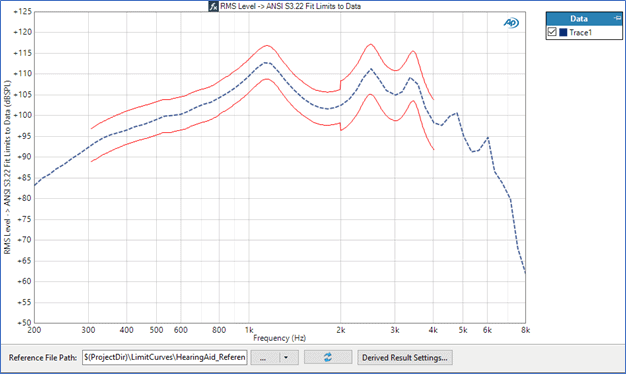Click the AP logo in graph corner
Image resolution: width=626 pixels, height=374 pixels.
(x=511, y=23)
